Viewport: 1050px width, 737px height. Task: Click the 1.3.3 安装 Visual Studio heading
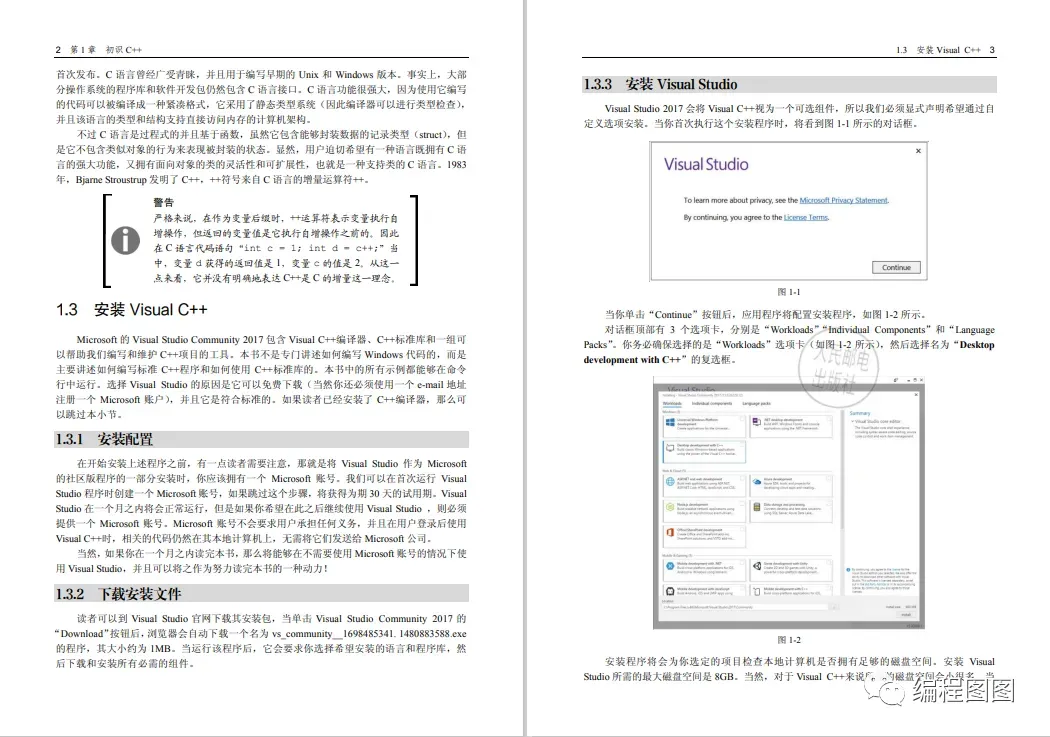660,84
